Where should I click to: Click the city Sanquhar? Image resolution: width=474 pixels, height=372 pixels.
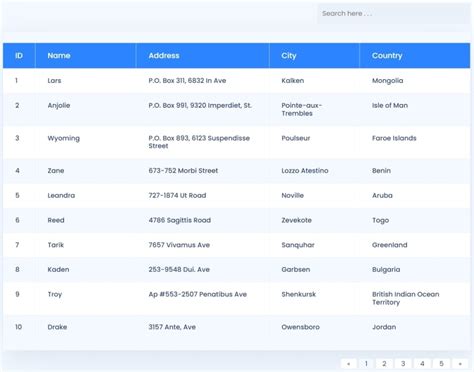tap(298, 245)
